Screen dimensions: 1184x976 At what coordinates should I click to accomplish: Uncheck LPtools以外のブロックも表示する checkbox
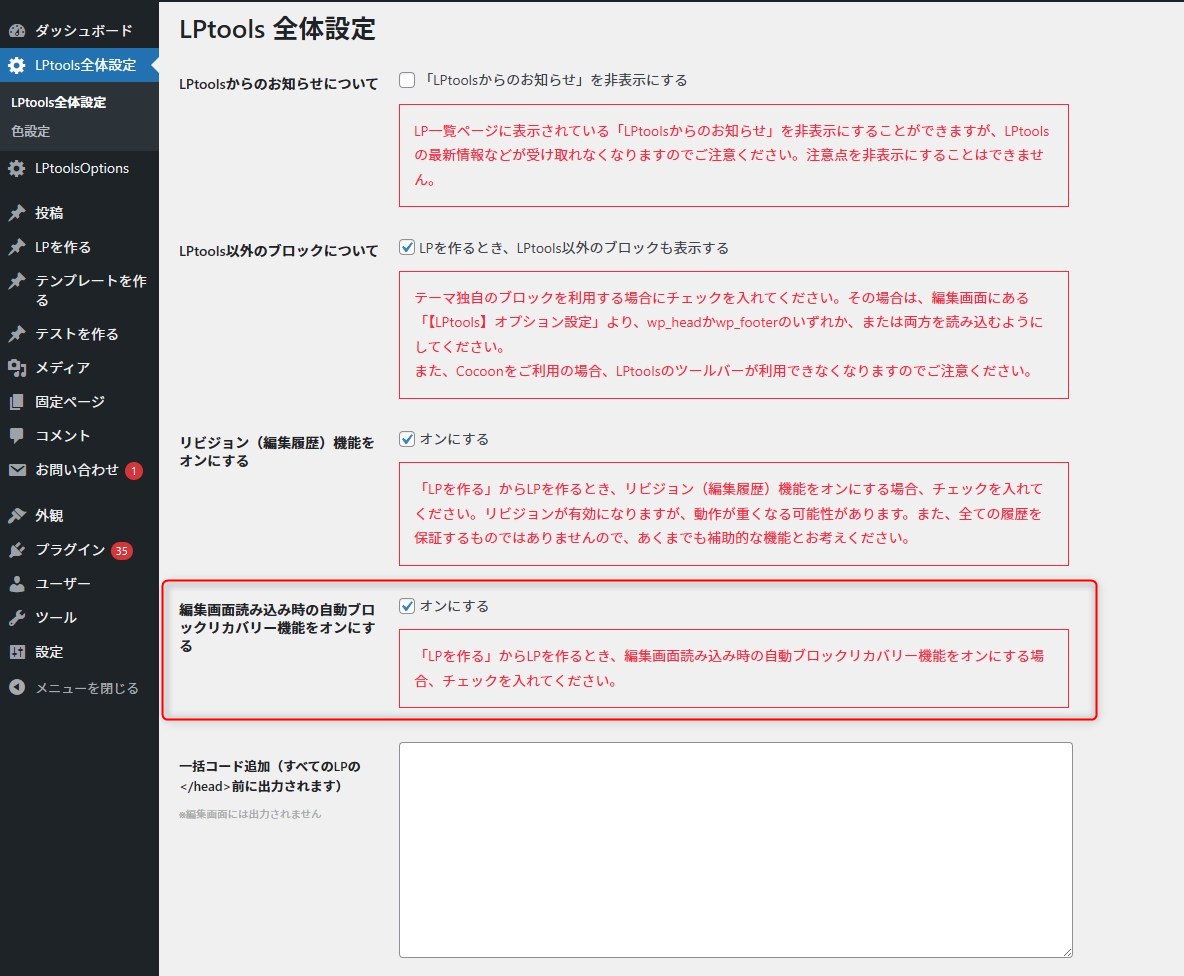(x=407, y=247)
